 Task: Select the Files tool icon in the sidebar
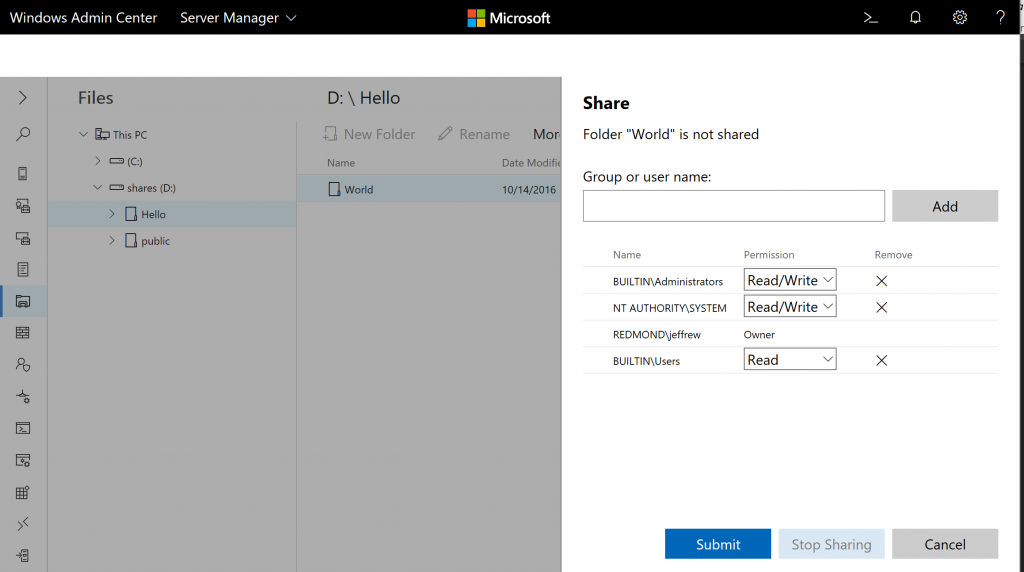click(x=23, y=301)
